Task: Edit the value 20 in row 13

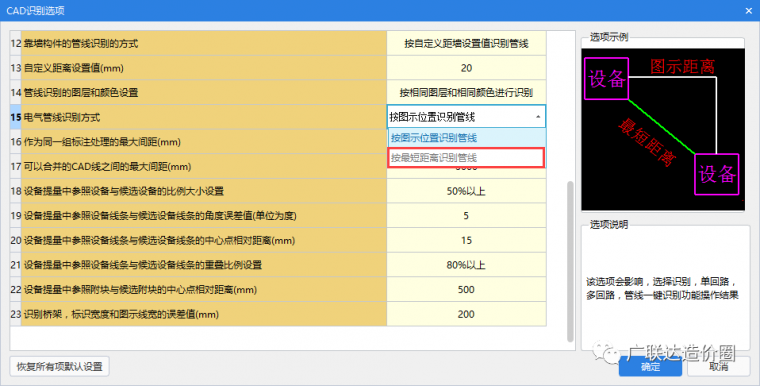Action: pyautogui.click(x=466, y=68)
